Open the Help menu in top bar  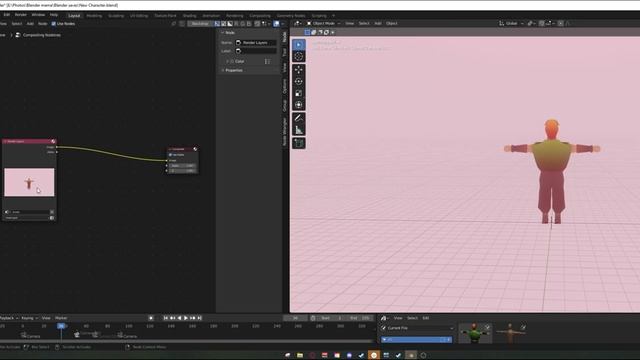coord(54,15)
